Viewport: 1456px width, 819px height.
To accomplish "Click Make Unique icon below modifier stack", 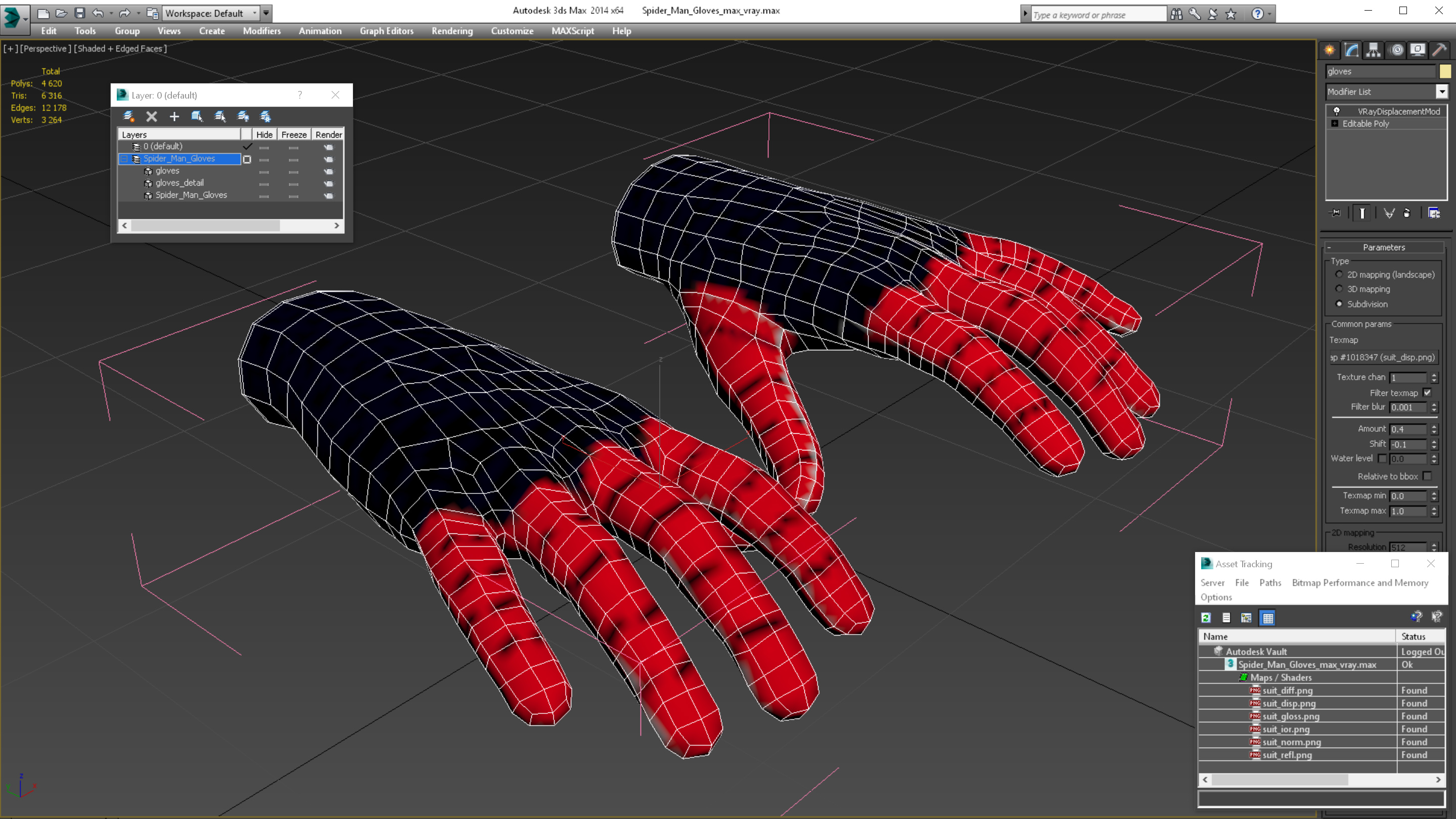I will tap(1389, 213).
